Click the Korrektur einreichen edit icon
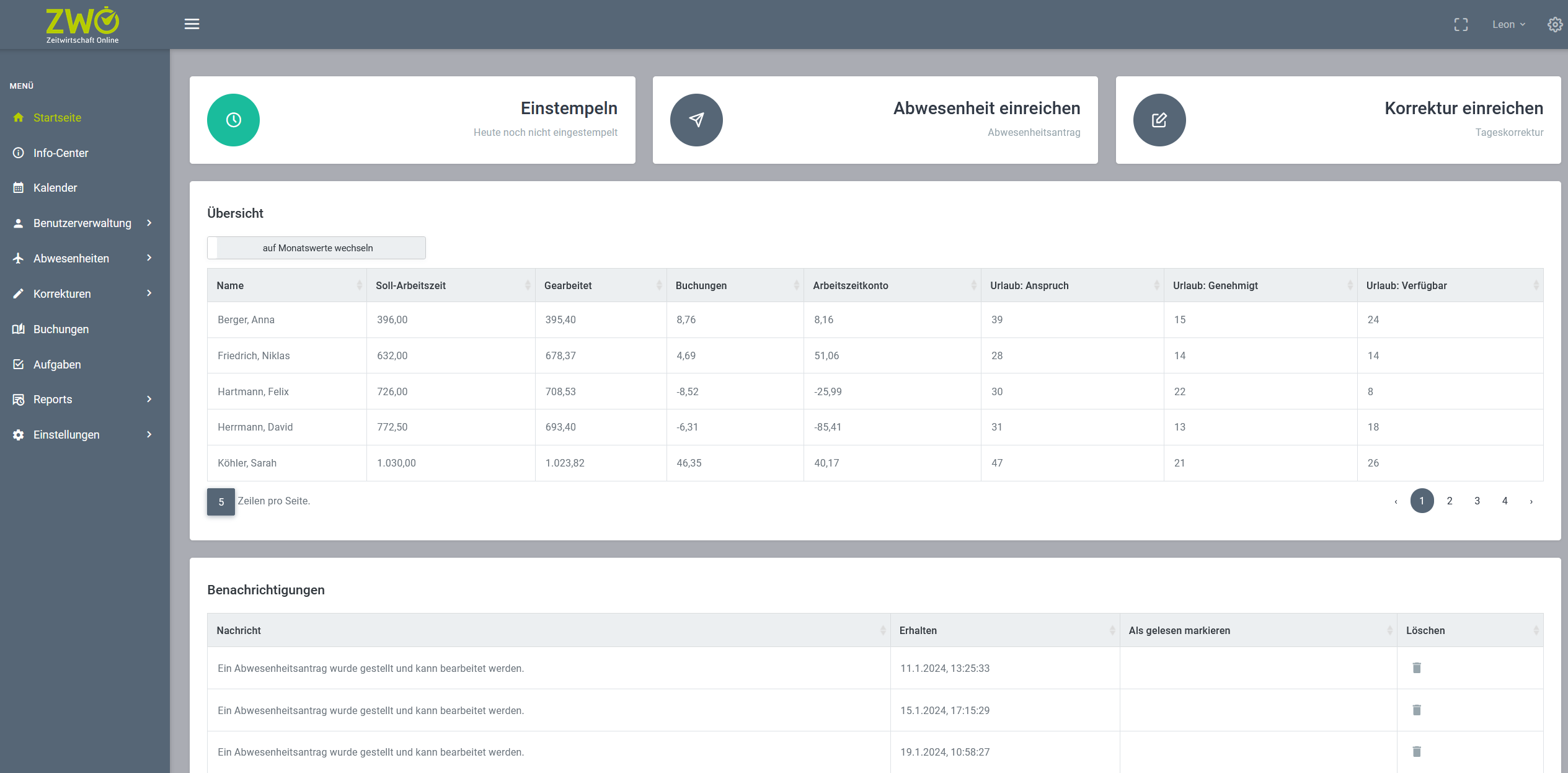 tap(1159, 120)
